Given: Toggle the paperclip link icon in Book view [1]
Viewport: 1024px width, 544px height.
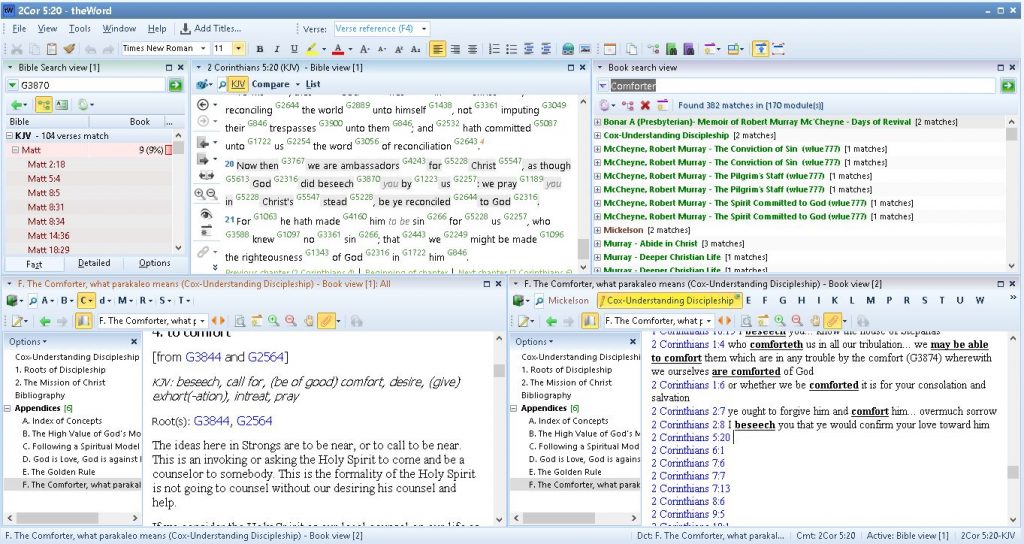Looking at the screenshot, I should pyautogui.click(x=326, y=321).
